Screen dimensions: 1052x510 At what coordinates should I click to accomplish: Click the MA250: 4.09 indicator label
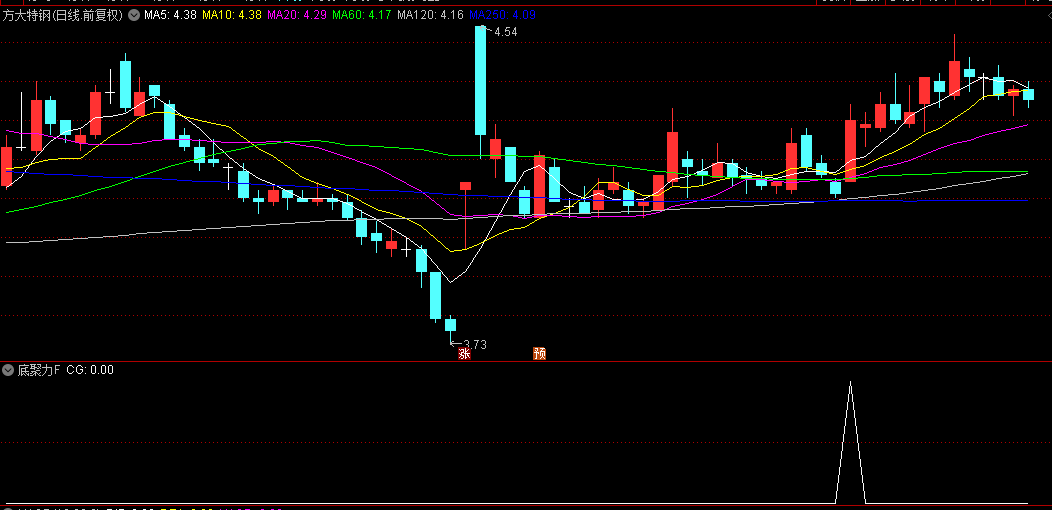coord(502,15)
